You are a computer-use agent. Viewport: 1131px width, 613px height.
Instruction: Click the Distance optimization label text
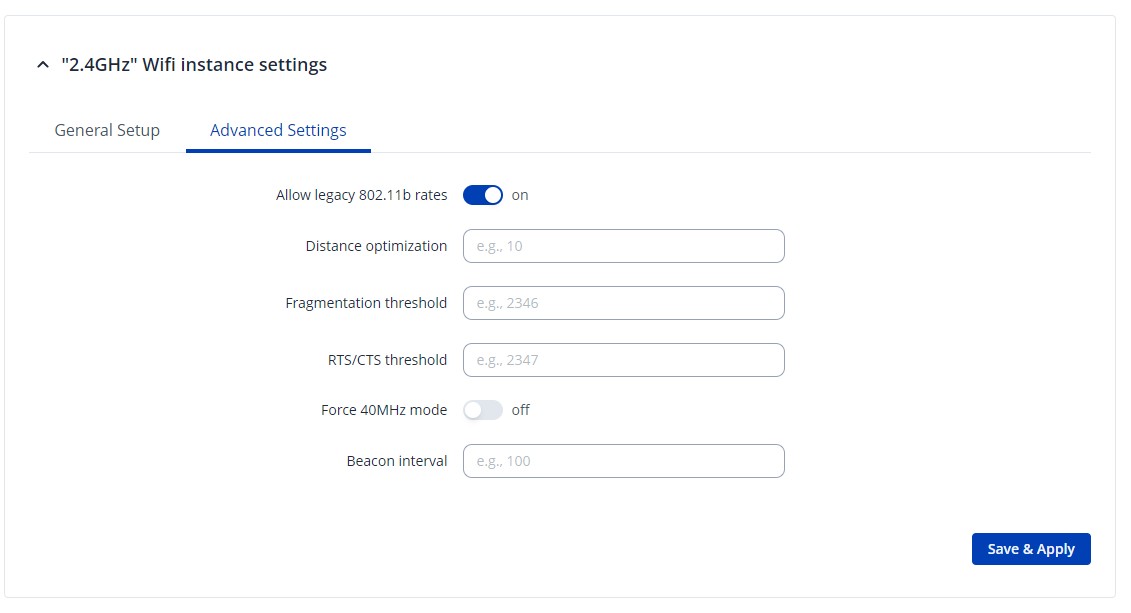coord(376,246)
